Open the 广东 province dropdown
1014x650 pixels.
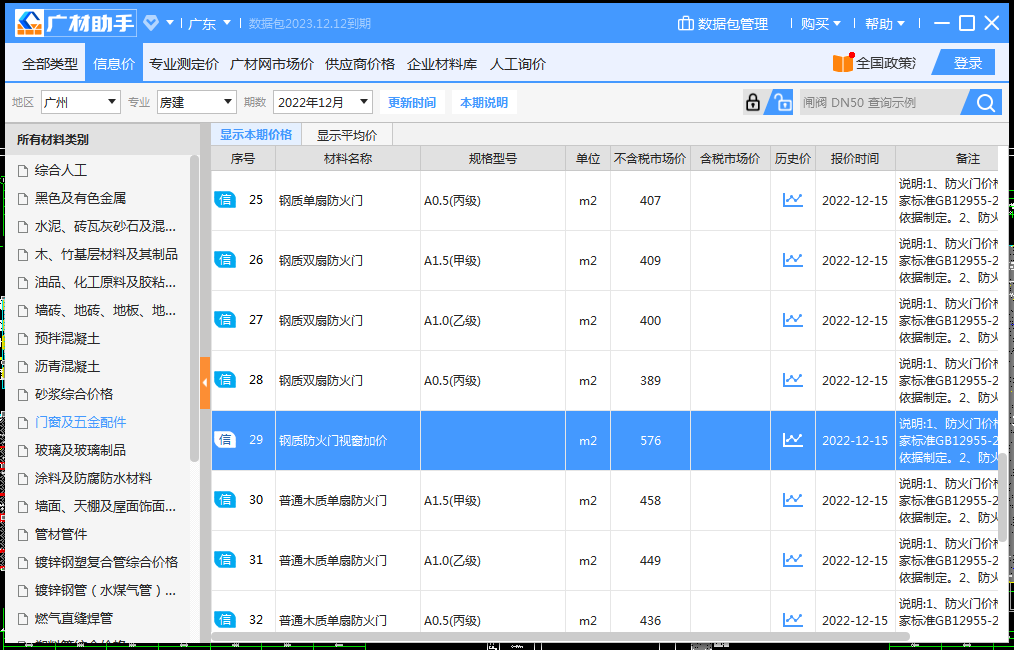click(x=209, y=24)
